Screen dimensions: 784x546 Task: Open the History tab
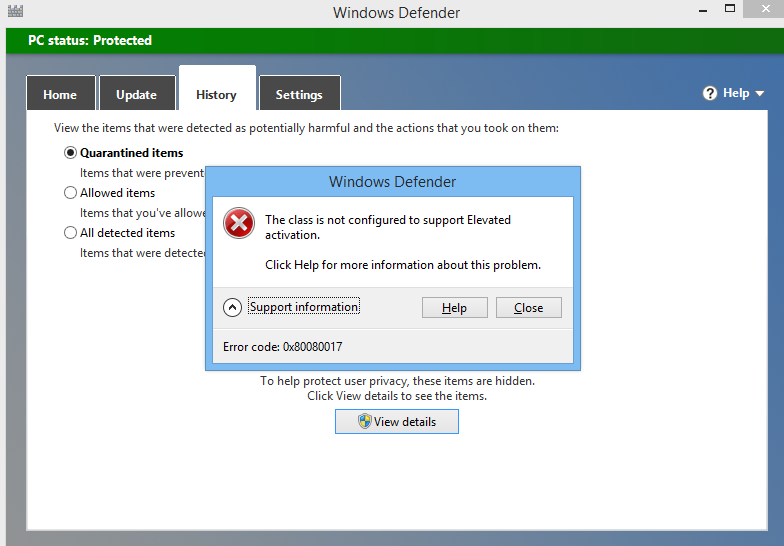tap(217, 88)
